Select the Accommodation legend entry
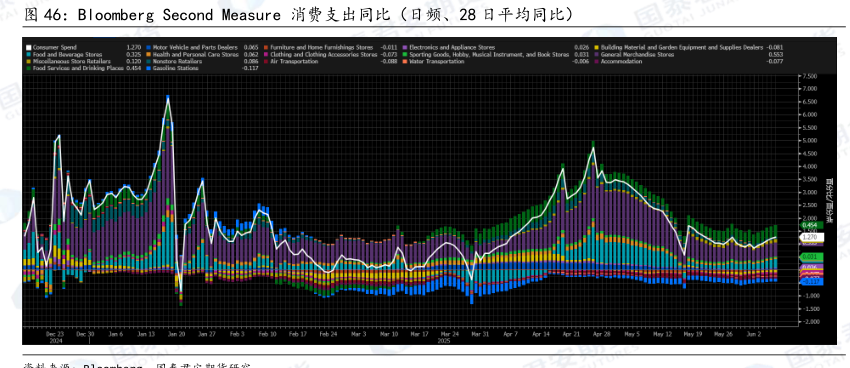The image size is (850, 368). 621,62
